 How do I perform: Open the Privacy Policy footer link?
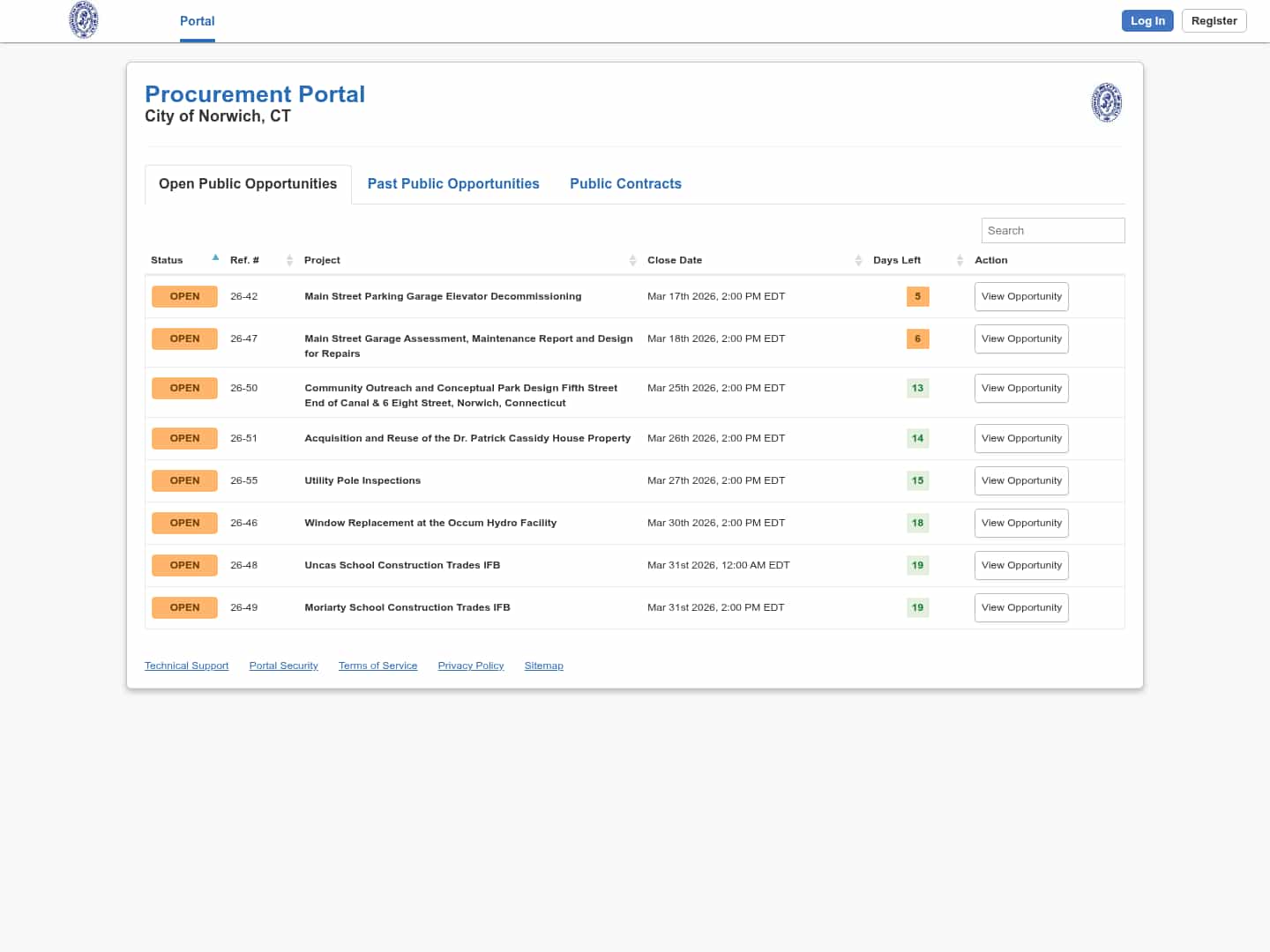point(470,666)
